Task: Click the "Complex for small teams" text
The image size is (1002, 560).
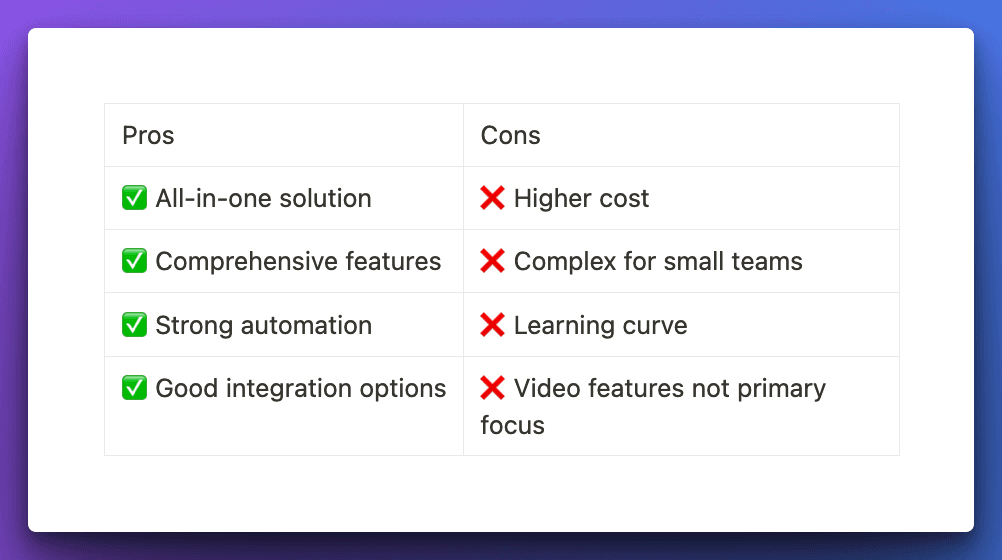Action: [x=658, y=262]
